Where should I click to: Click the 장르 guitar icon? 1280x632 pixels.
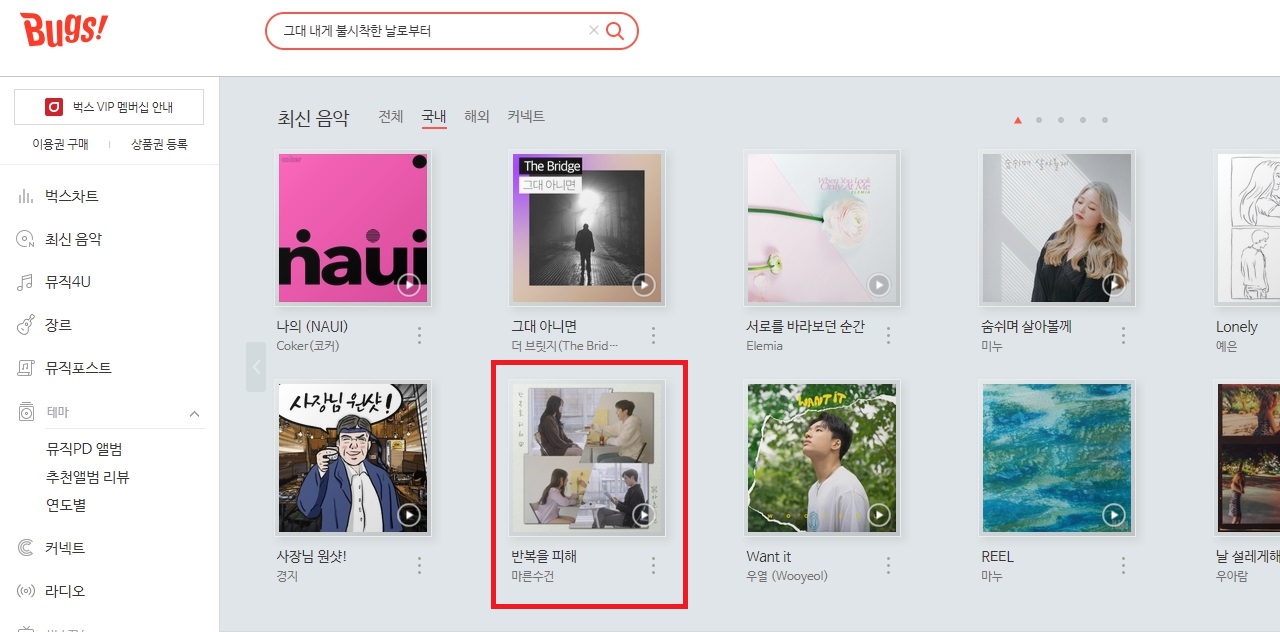pos(26,325)
